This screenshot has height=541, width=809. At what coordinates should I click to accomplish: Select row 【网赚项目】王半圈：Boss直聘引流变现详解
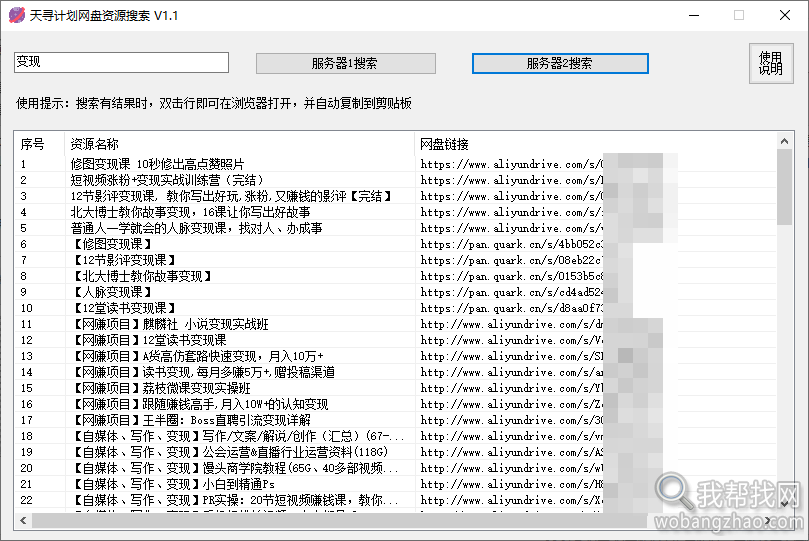click(396, 420)
